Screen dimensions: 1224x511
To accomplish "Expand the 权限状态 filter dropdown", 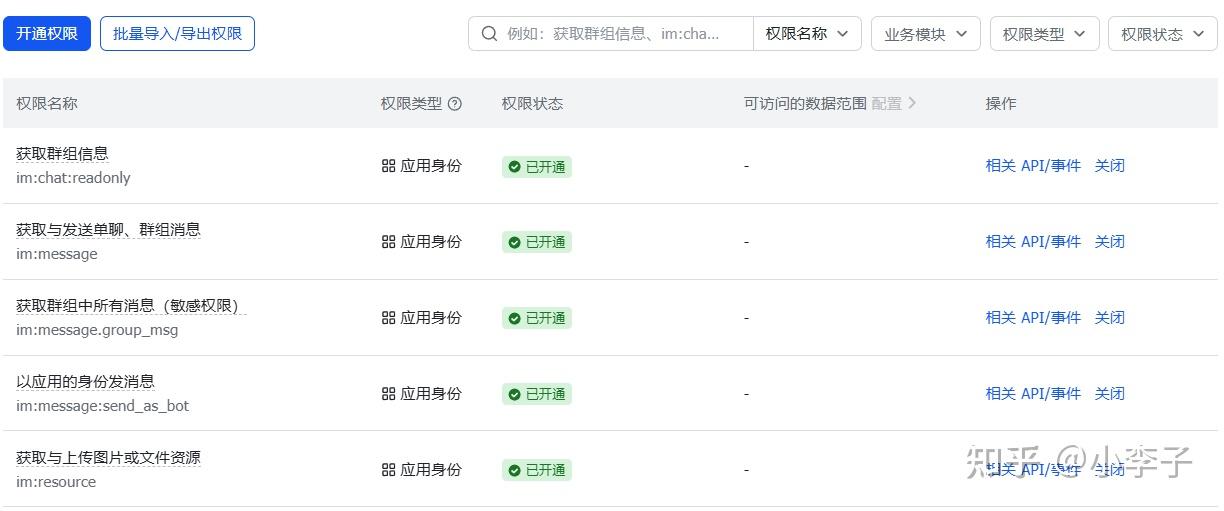I will (1162, 34).
